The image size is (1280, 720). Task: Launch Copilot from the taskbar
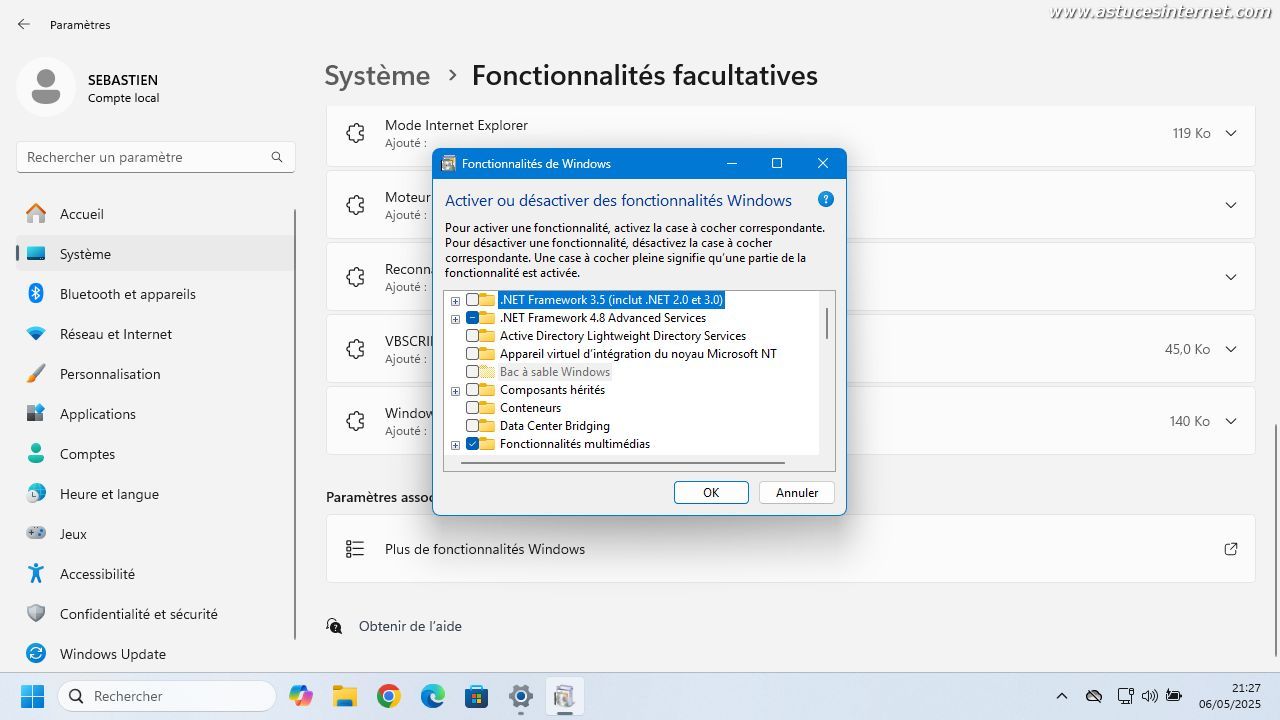(x=301, y=696)
